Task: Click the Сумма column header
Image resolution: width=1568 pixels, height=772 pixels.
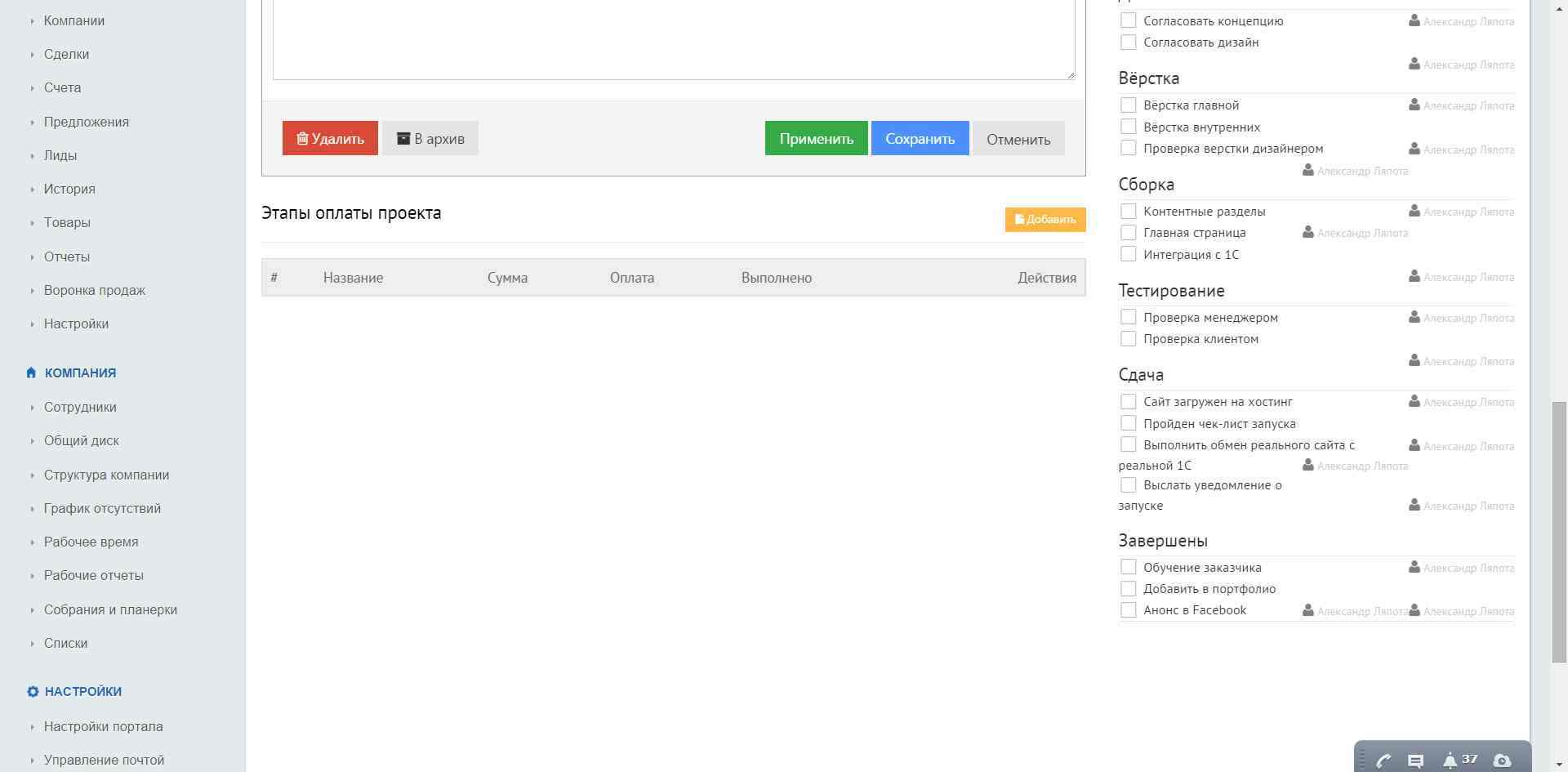Action: pos(507,278)
